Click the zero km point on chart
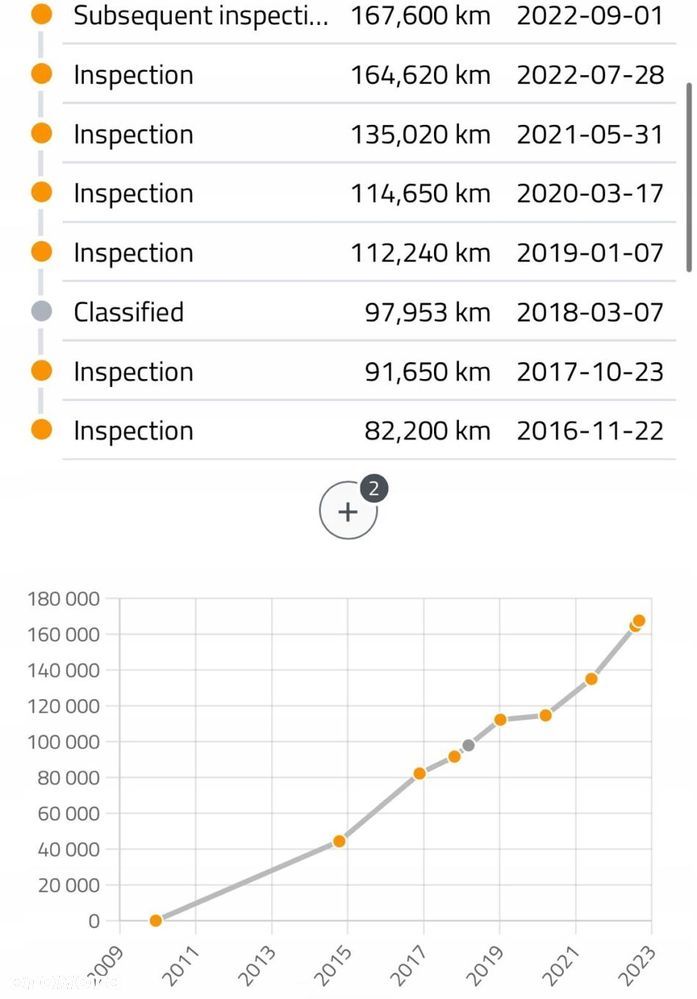The width and height of the screenshot is (697, 999). [156, 920]
